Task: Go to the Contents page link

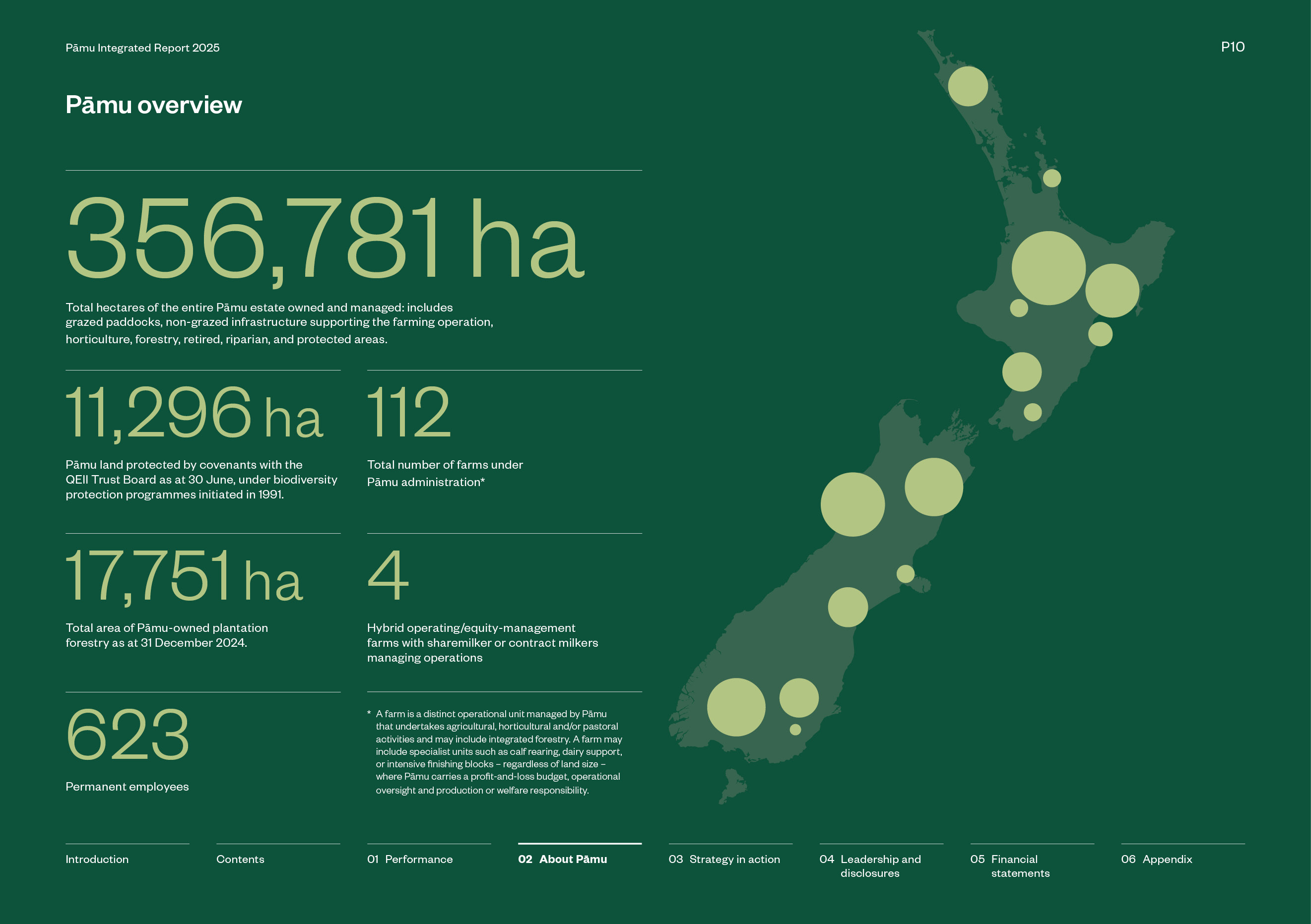Action: tap(240, 859)
